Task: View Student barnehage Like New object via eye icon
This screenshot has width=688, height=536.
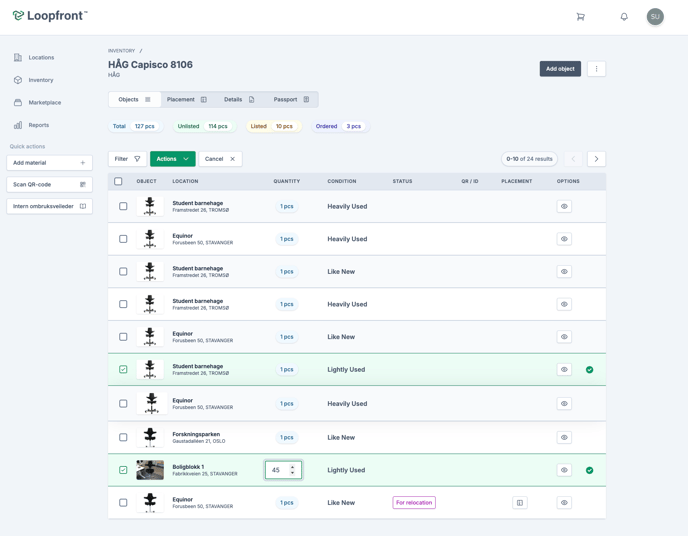Action: point(564,272)
